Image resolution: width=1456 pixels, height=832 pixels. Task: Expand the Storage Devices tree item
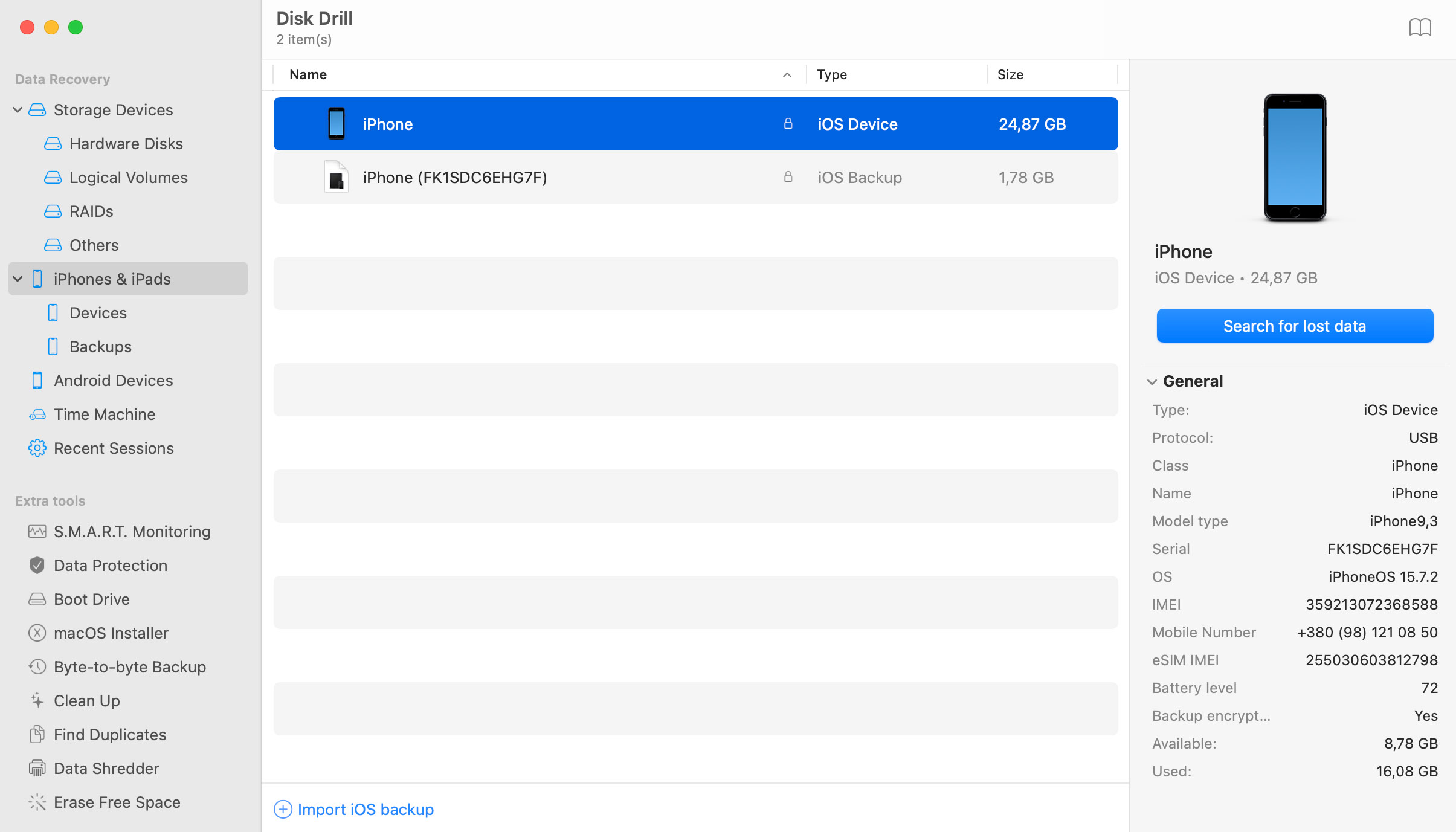pyautogui.click(x=18, y=109)
